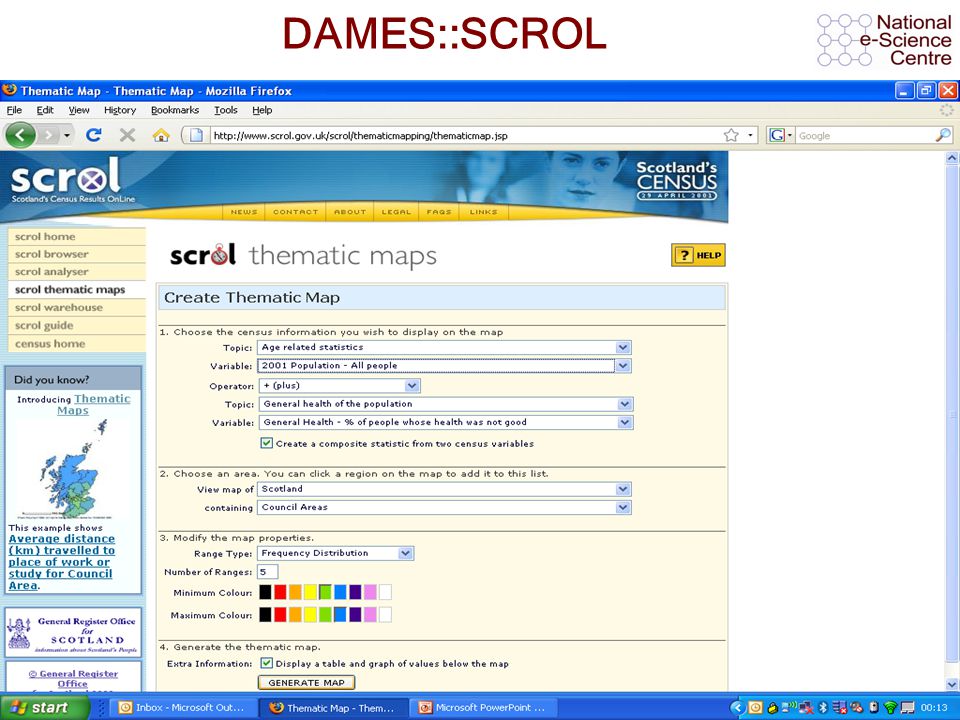Click the Google search magnifier icon
The height and width of the screenshot is (720, 960).
click(943, 135)
